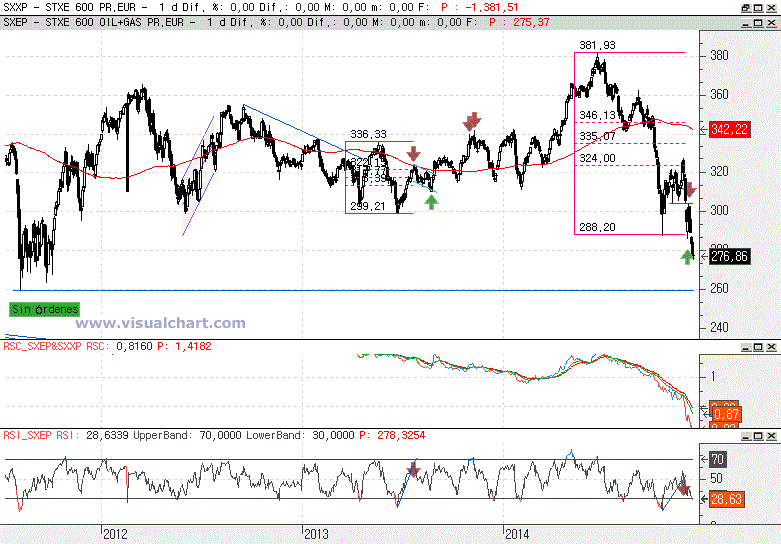Minimize the RSC_SXEP&SXXP indicator pane
This screenshot has height=544, width=781.
click(746, 347)
